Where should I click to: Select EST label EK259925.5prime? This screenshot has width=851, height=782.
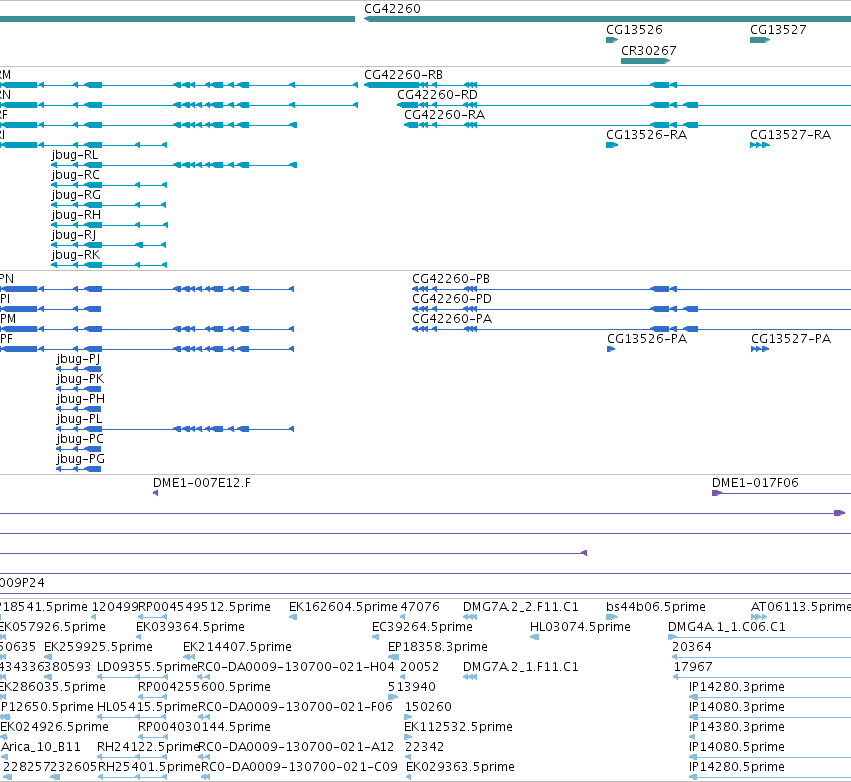point(98,647)
